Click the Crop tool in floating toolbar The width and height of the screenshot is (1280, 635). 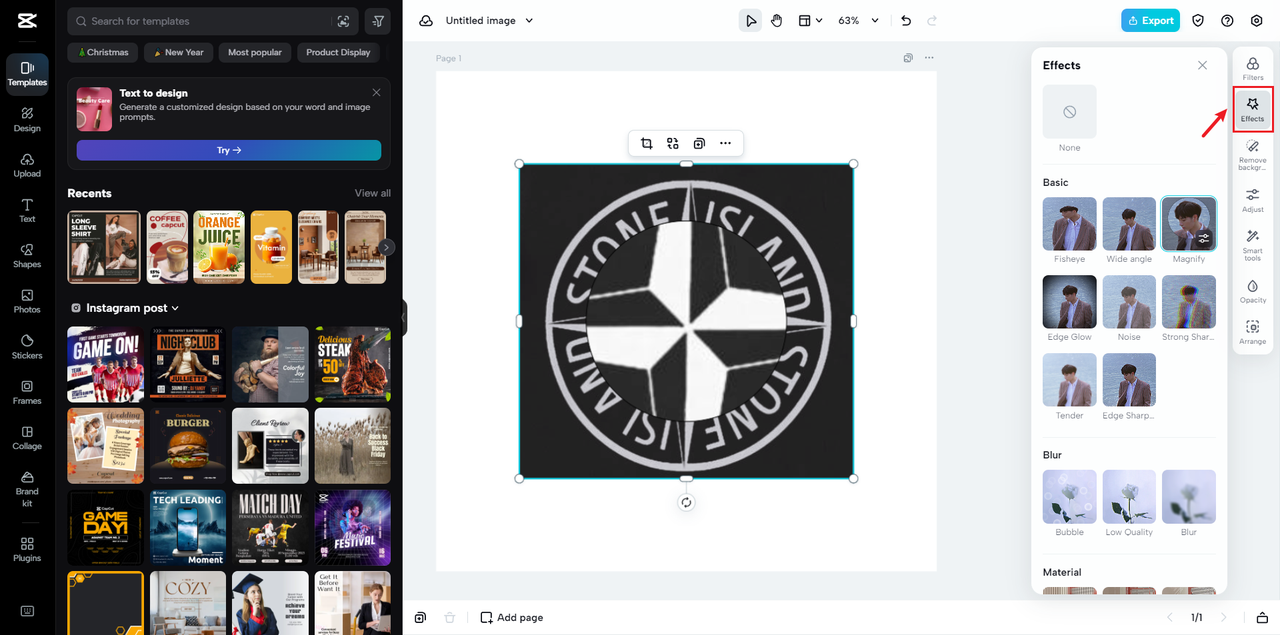(x=647, y=143)
